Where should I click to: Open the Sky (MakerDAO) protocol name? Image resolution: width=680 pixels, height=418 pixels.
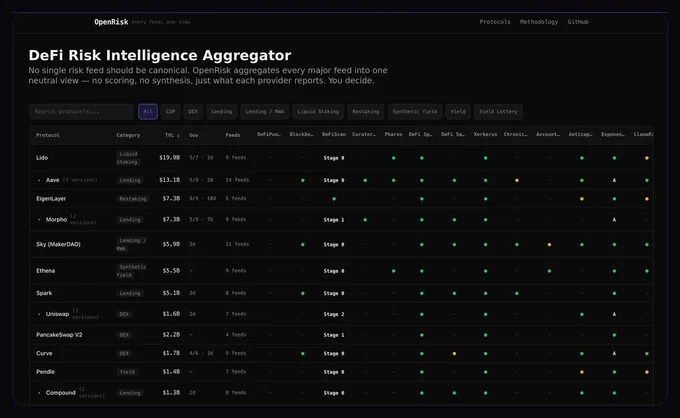tap(58, 245)
